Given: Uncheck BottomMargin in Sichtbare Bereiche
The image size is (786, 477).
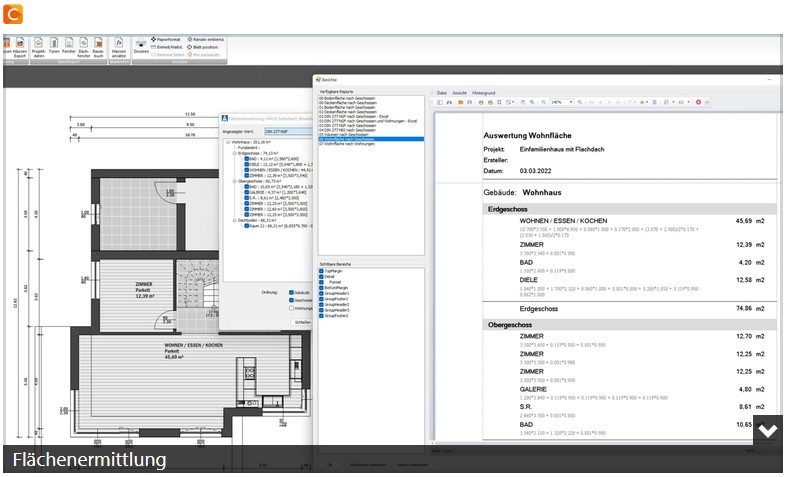Looking at the screenshot, I should [321, 288].
